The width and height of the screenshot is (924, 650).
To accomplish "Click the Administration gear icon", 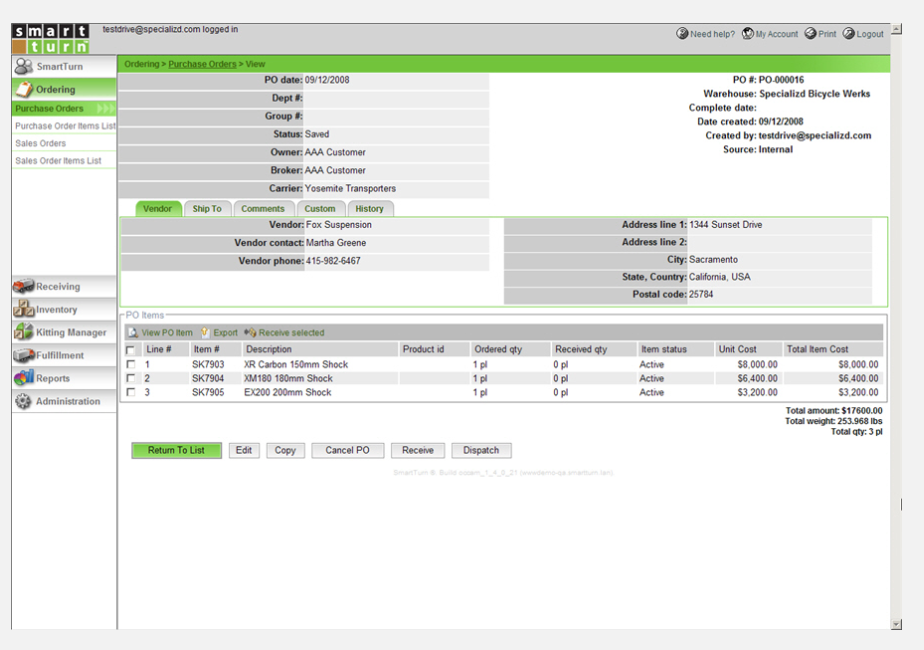I will tap(23, 401).
